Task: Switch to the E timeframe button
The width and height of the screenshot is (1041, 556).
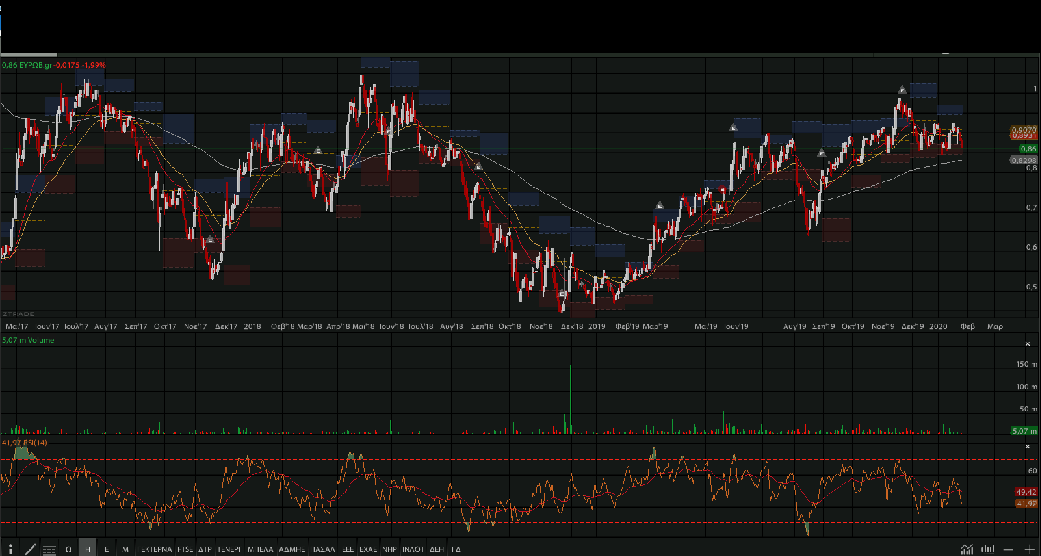Action: 107,549
